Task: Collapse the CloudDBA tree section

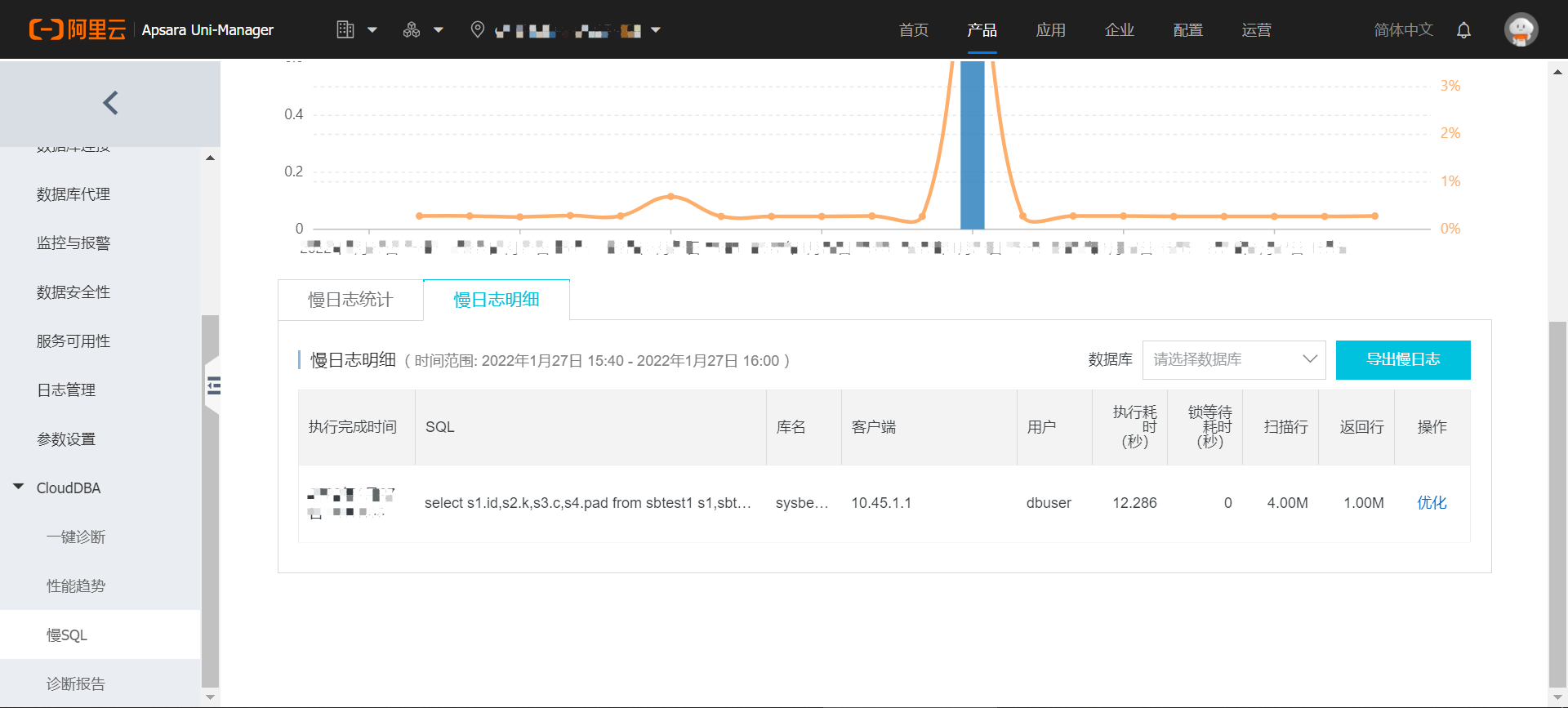Action: [x=19, y=487]
